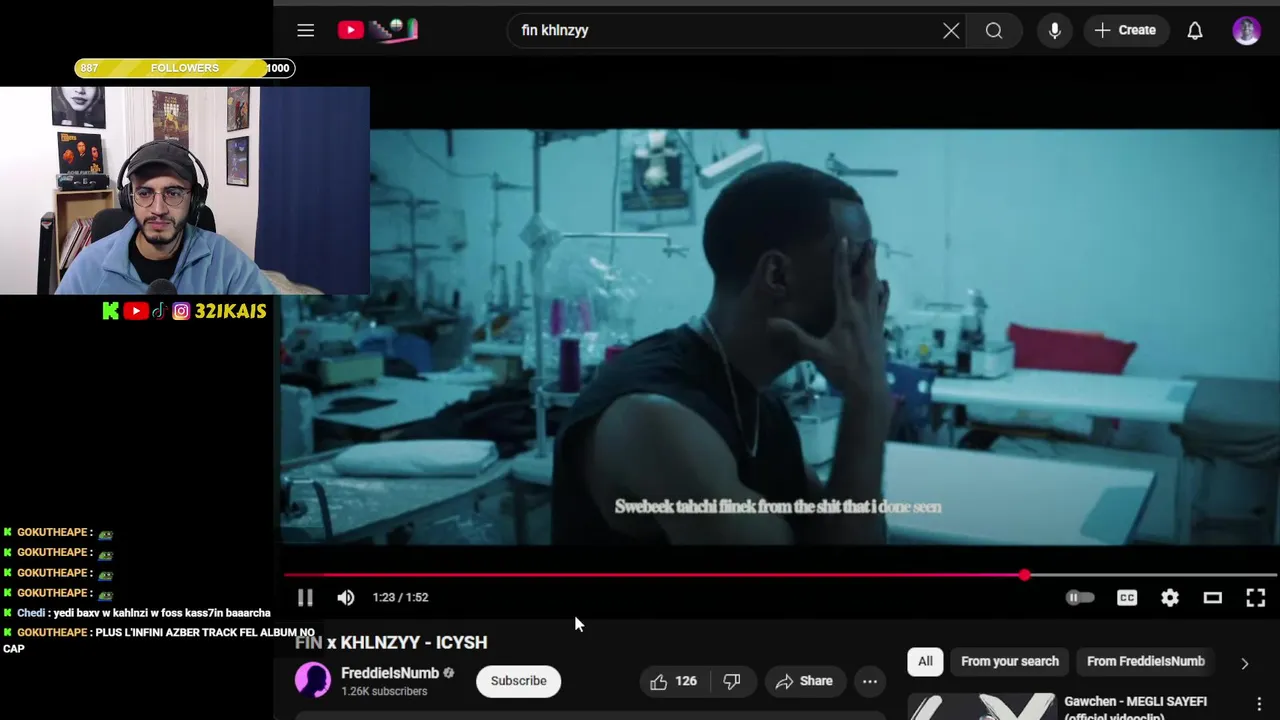Viewport: 1280px width, 720px height.
Task: Open the notifications bell
Action: tap(1195, 30)
